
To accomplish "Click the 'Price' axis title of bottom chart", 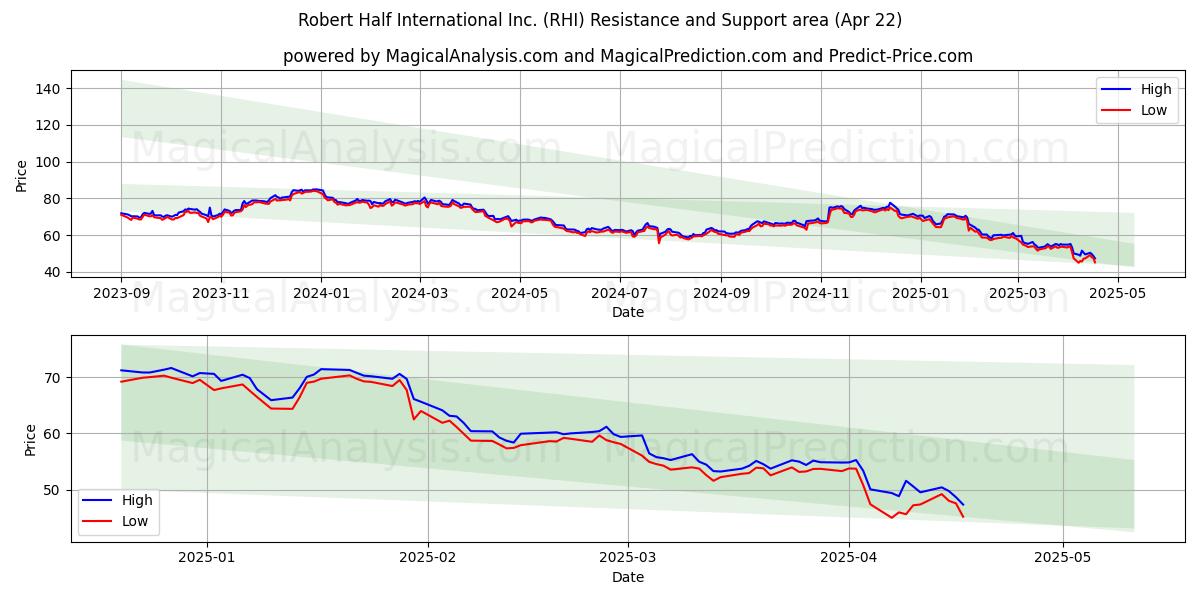I will (30, 440).
